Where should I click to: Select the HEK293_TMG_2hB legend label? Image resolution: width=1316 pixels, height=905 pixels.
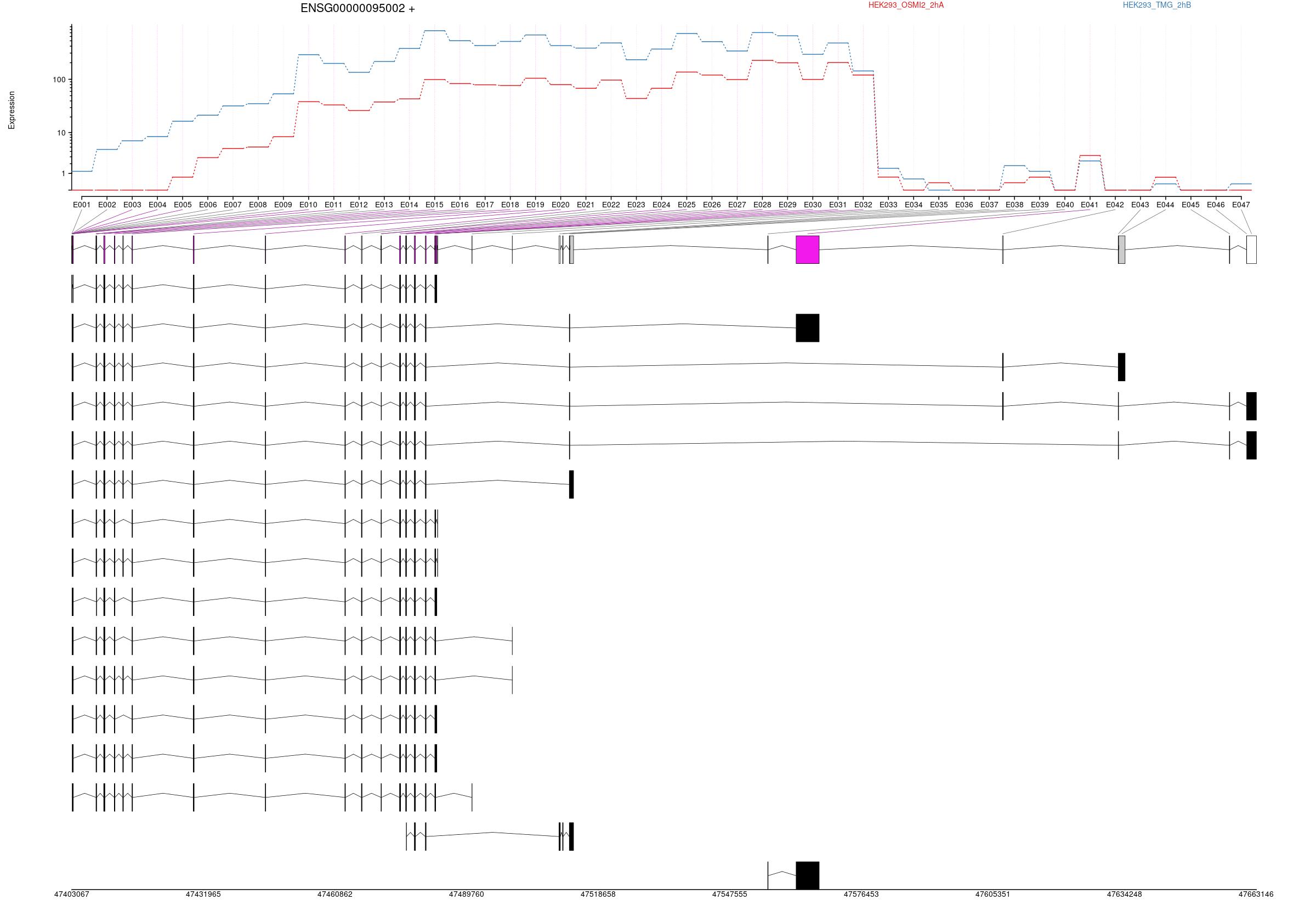click(x=1157, y=5)
